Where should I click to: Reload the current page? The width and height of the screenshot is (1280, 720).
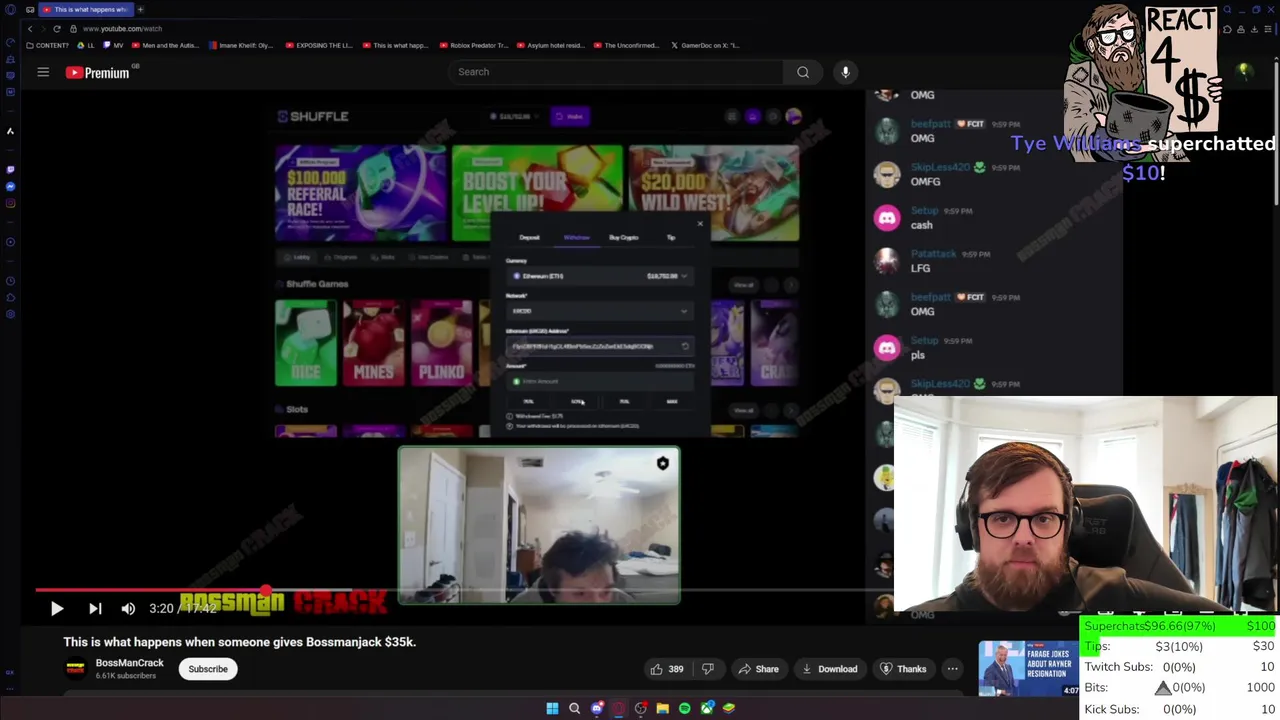[x=56, y=28]
